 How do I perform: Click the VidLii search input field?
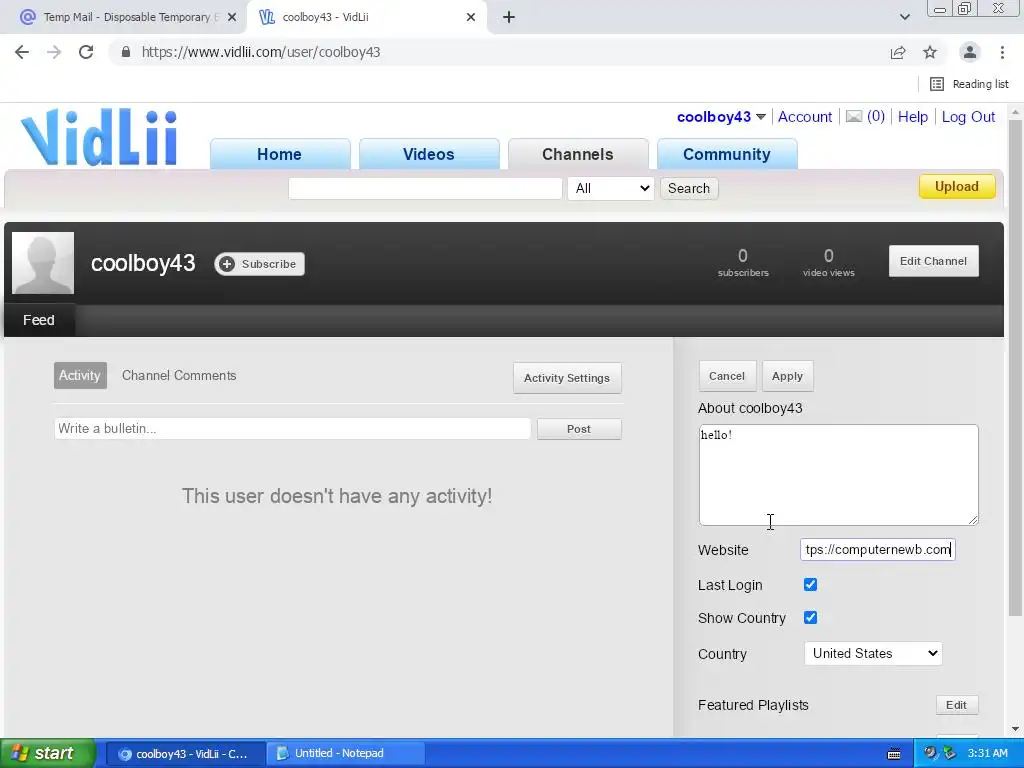click(425, 188)
